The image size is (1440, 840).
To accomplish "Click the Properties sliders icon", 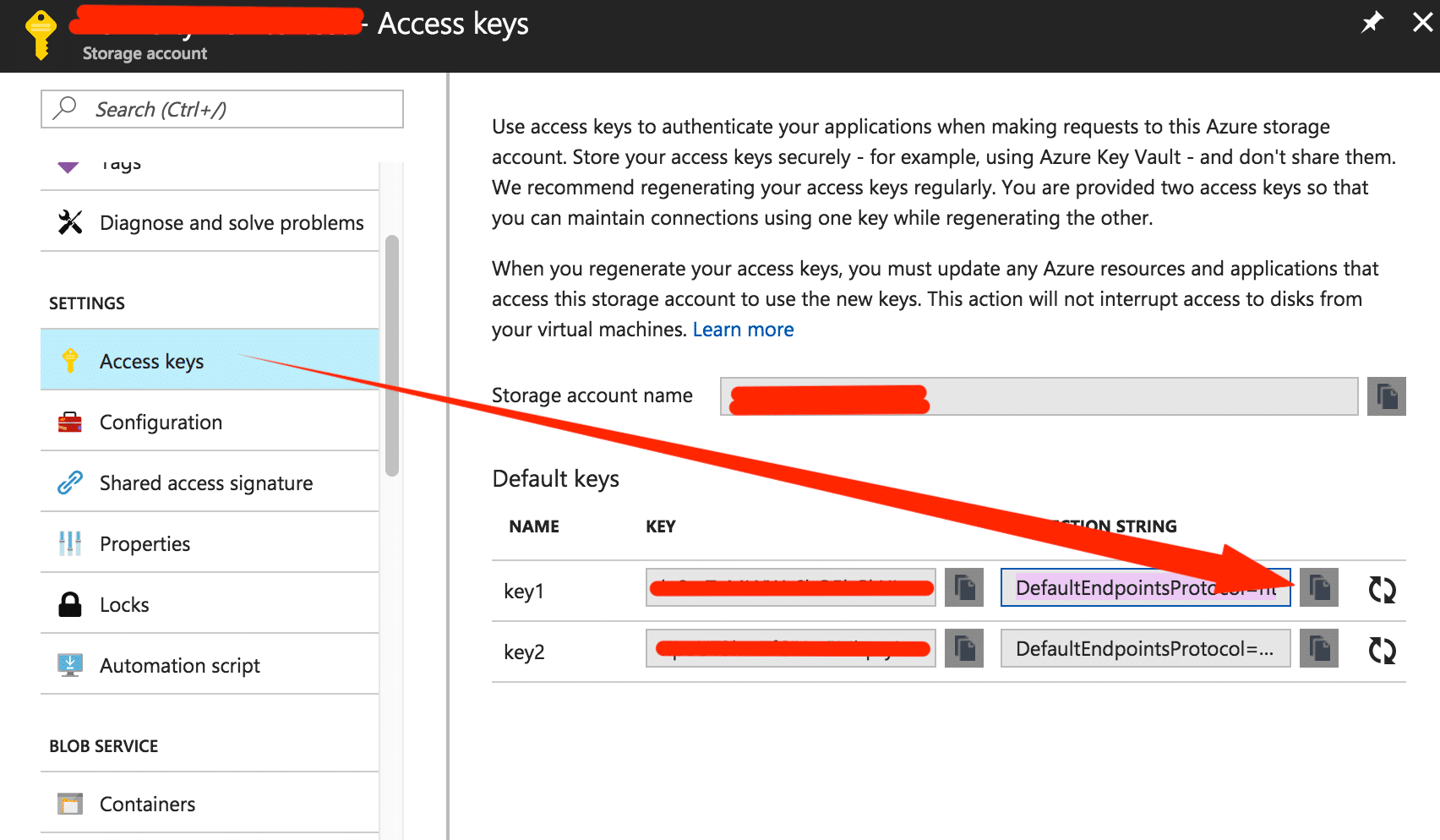I will click(70, 543).
